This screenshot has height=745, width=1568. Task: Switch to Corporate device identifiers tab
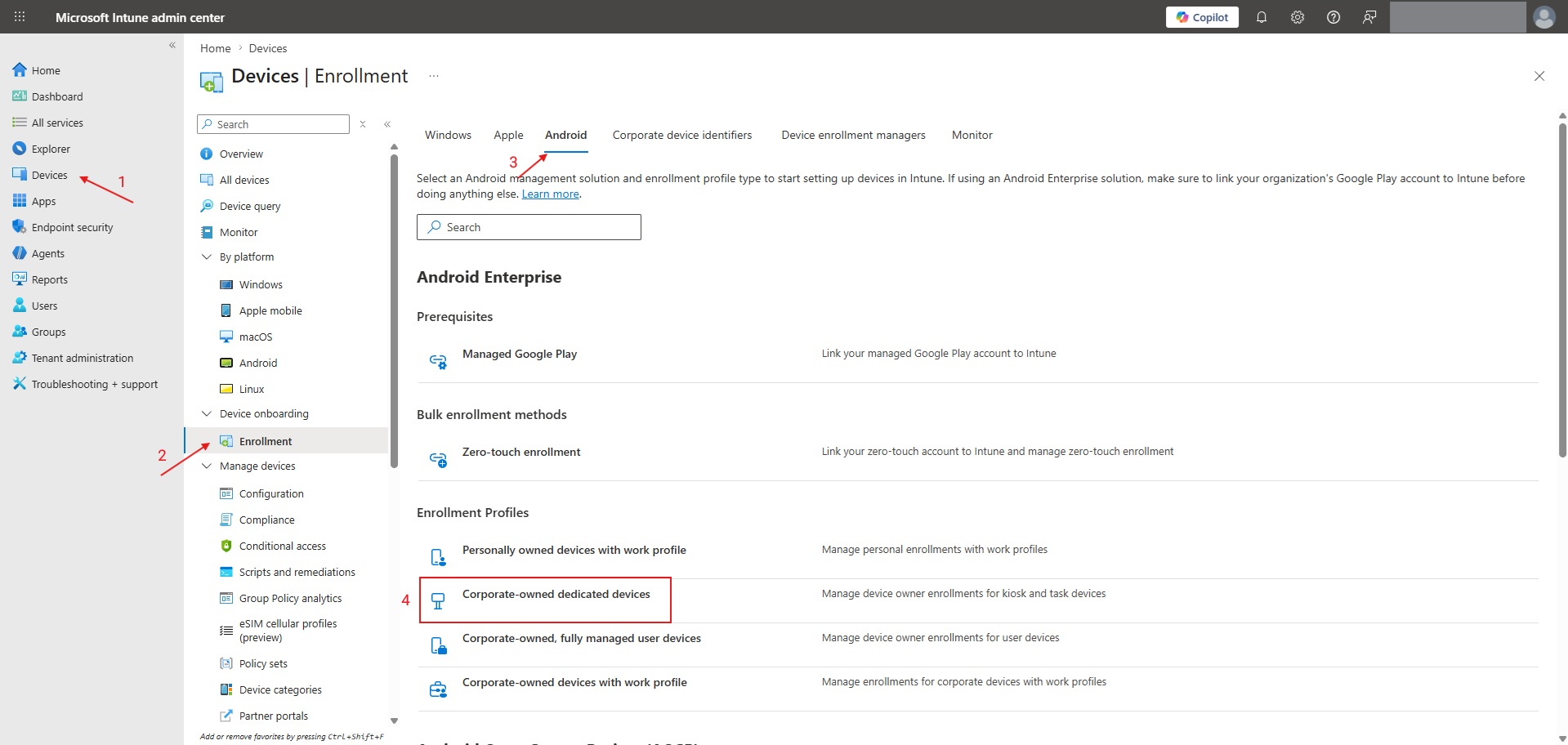pyautogui.click(x=682, y=135)
